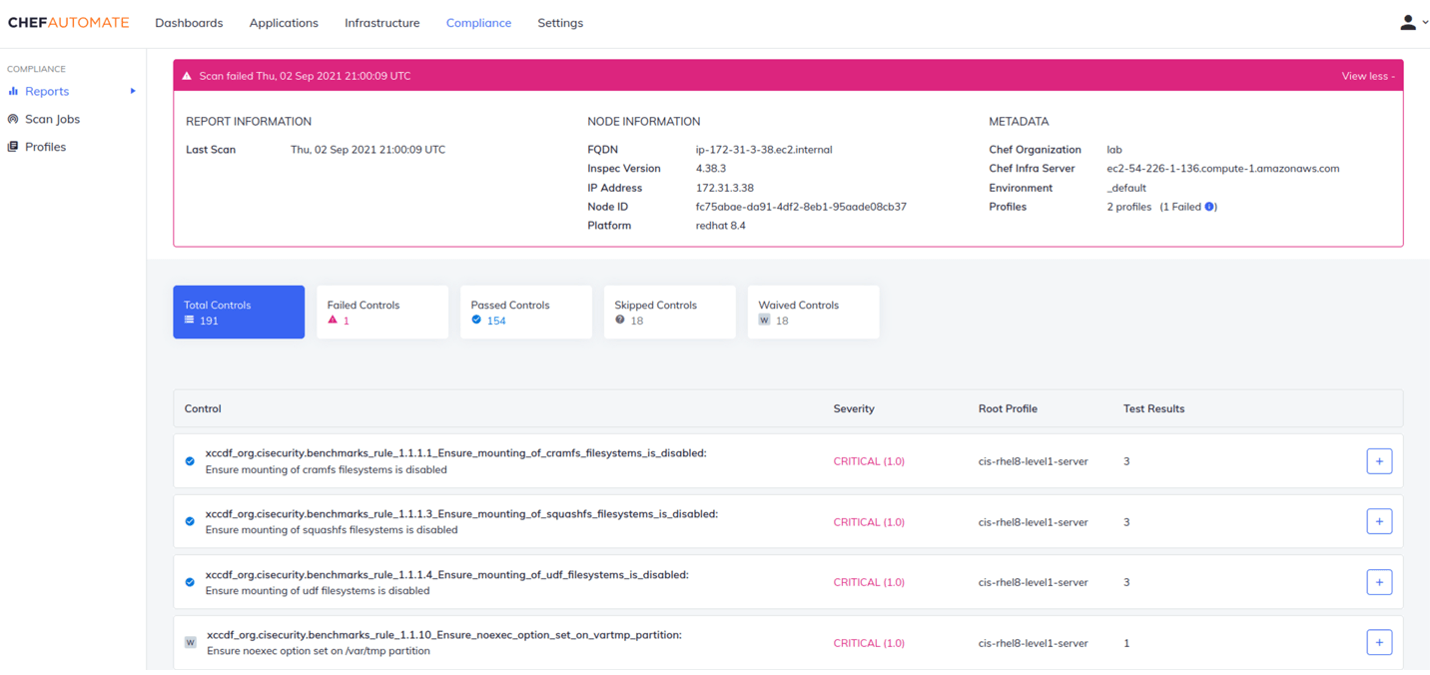1430x675 pixels.
Task: Filter by Failed Controls card
Action: [382, 312]
